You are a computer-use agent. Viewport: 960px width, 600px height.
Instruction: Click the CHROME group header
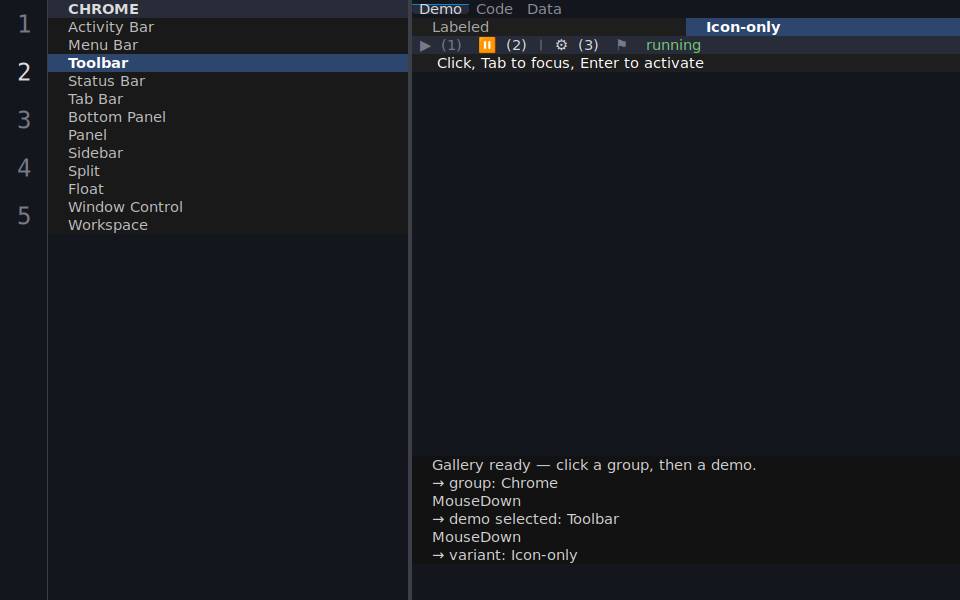[x=228, y=9]
